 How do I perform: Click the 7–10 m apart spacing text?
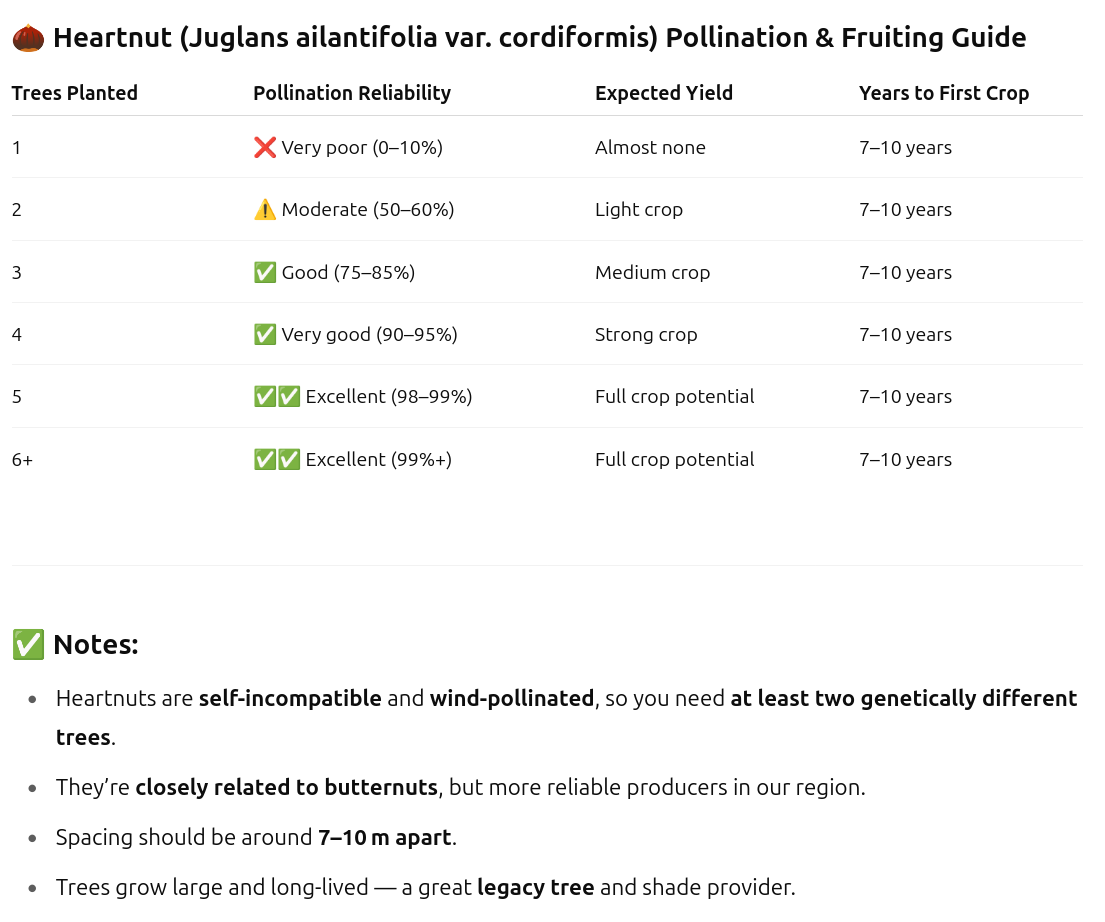point(385,837)
